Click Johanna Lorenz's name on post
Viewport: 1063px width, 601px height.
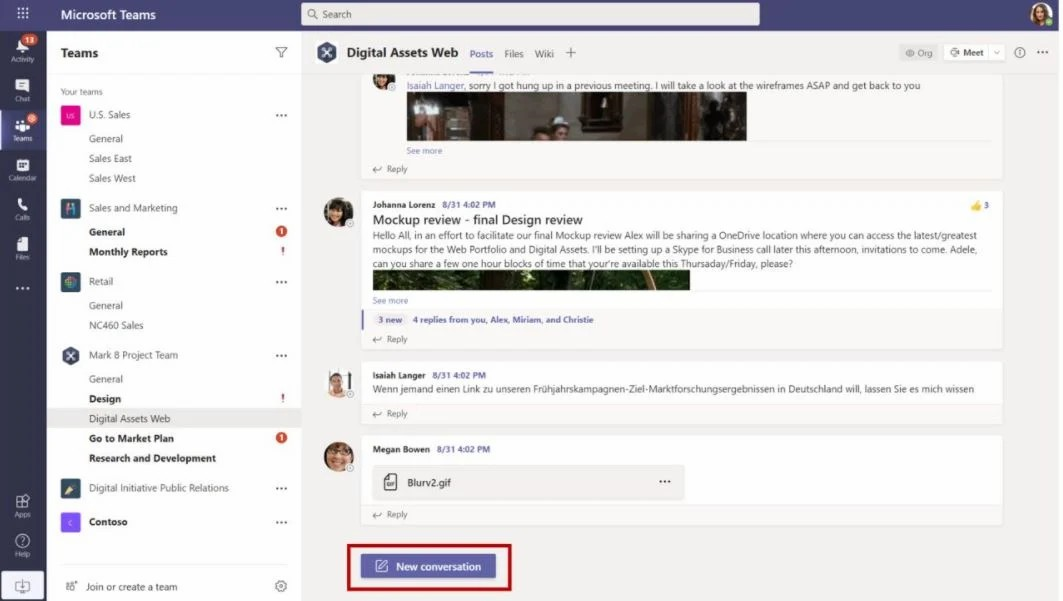click(x=403, y=205)
